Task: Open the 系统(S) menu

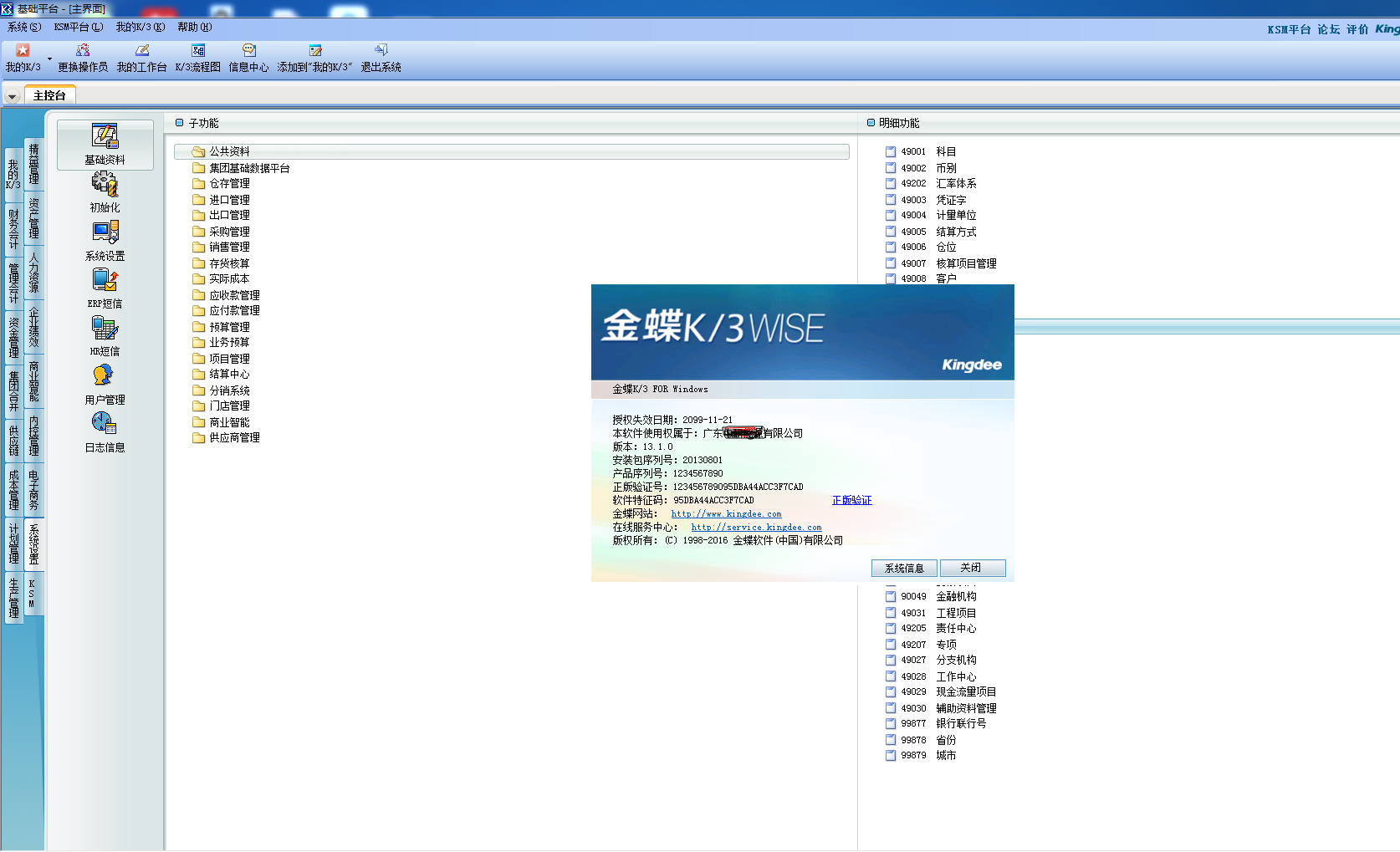Action: (x=23, y=27)
